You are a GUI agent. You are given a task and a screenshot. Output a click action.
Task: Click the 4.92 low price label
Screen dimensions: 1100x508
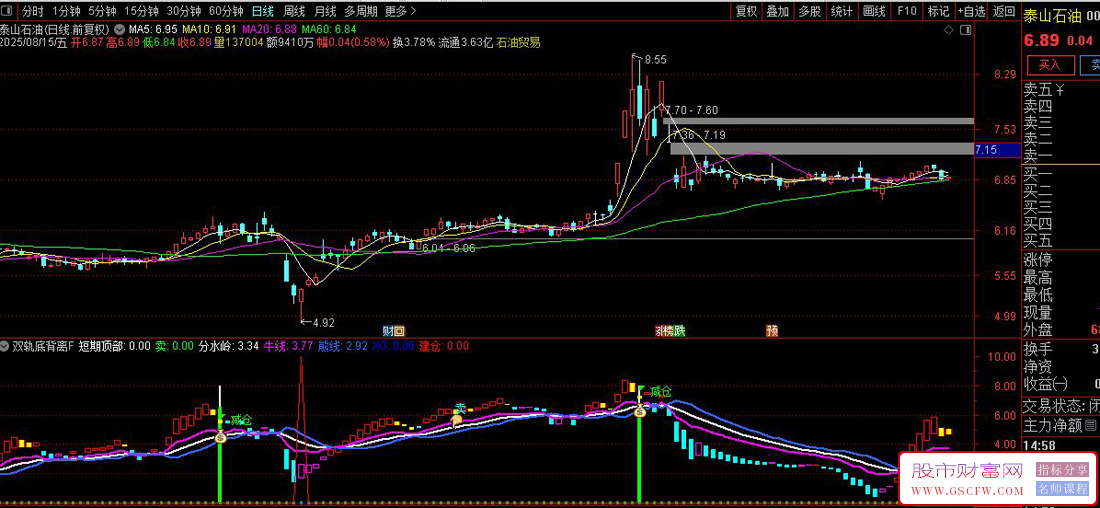[323, 323]
